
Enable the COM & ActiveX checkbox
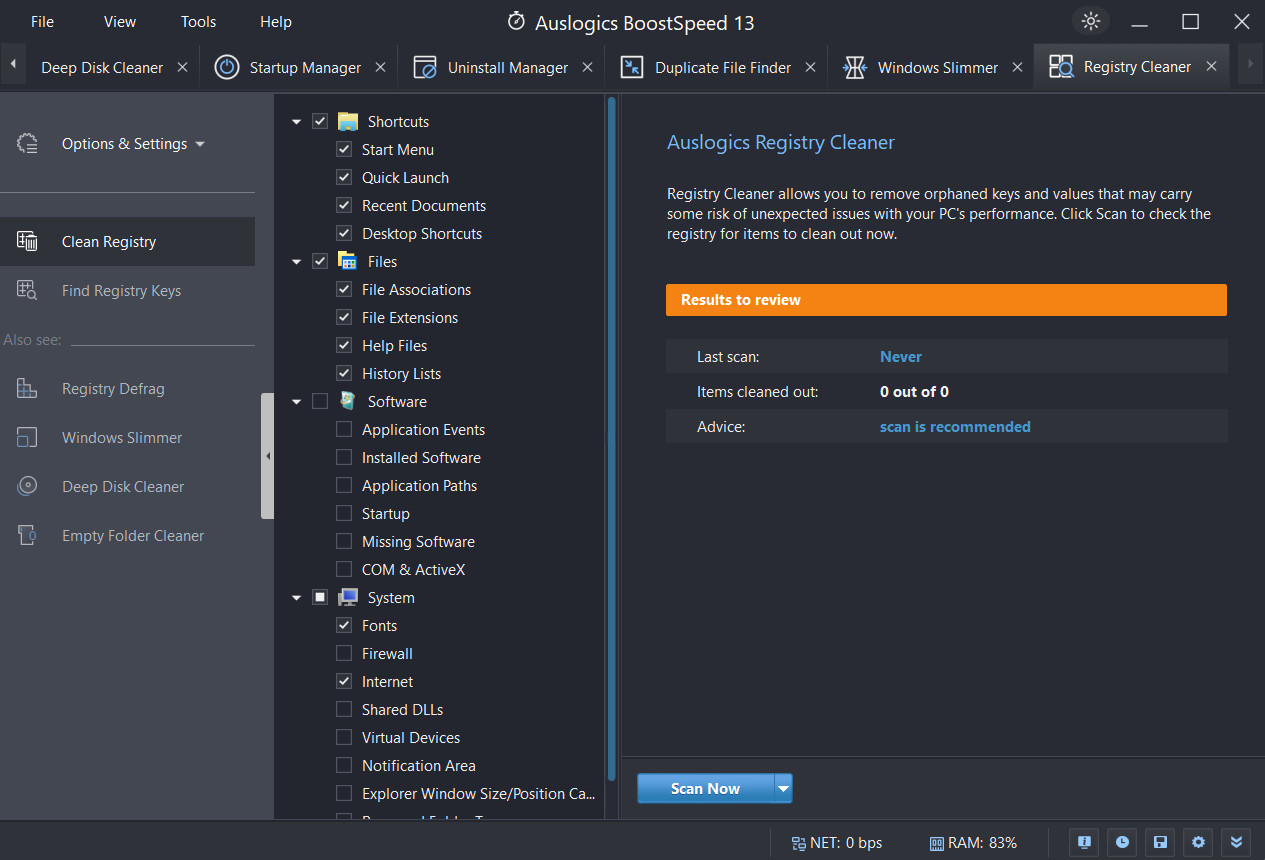pos(344,569)
